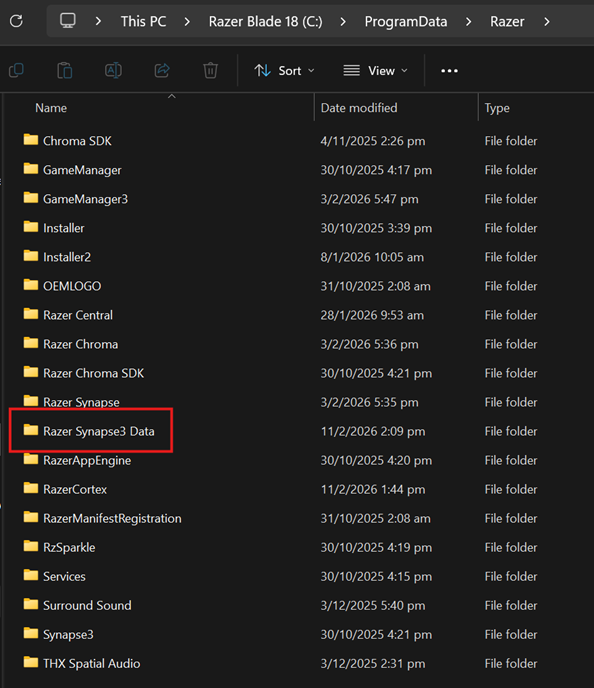
Task: Click the Delete trash icon in toolbar
Action: point(210,70)
